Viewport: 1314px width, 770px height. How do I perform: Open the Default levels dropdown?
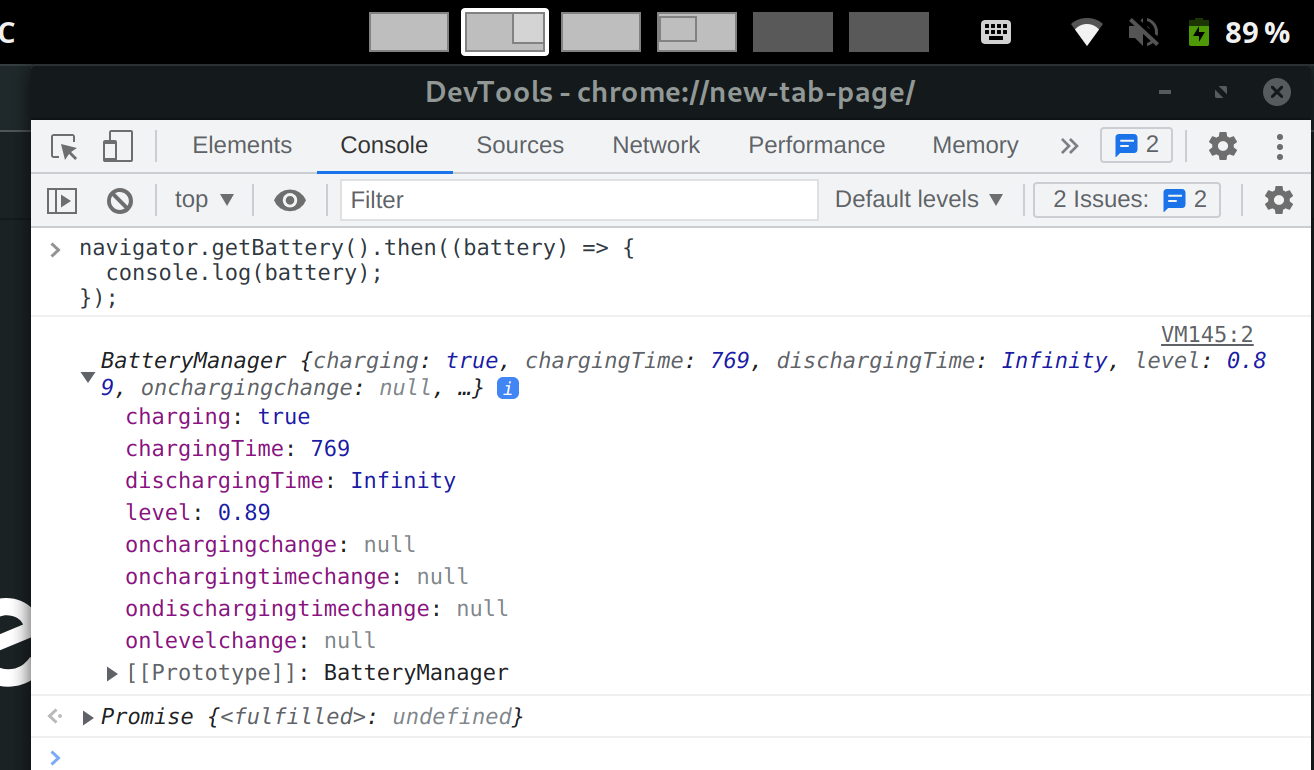click(x=918, y=200)
